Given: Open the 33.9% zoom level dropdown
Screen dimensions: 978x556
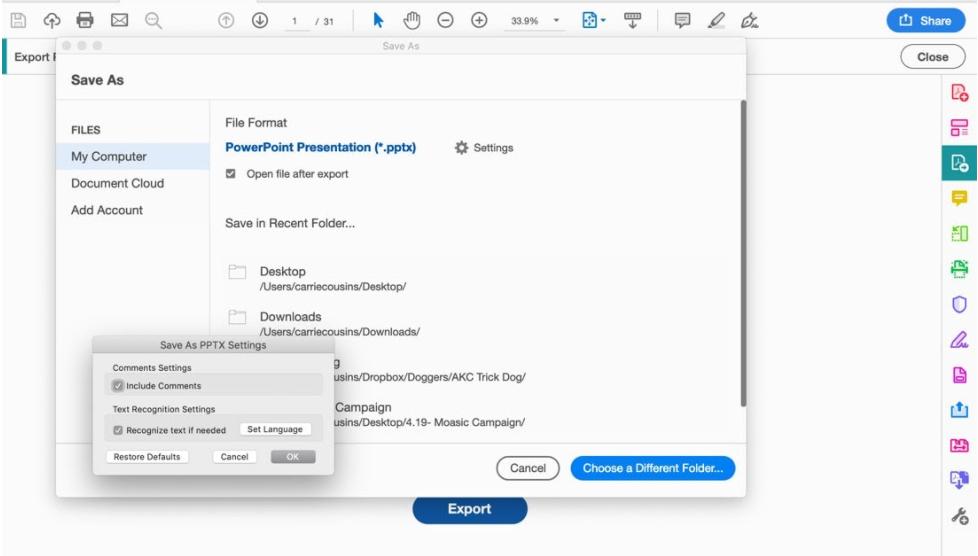Looking at the screenshot, I should click(535, 21).
